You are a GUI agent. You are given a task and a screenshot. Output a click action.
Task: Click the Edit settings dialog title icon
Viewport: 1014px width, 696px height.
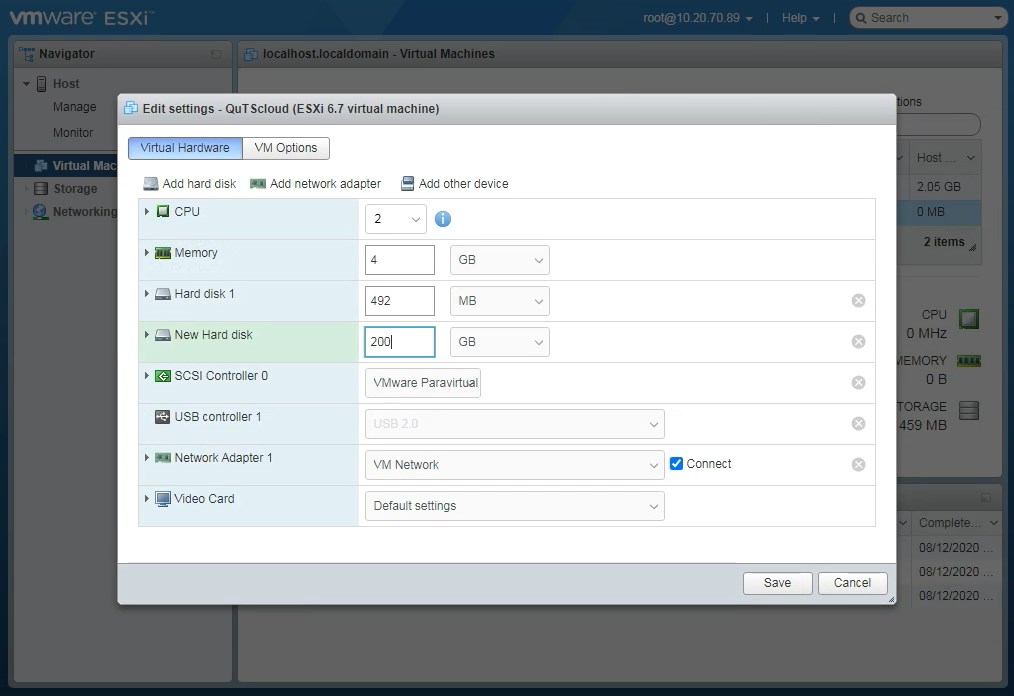131,108
